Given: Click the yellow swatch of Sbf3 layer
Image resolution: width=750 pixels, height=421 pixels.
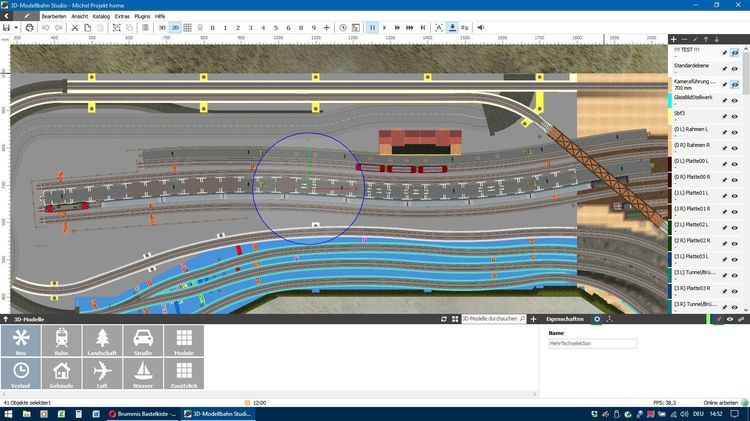Looking at the screenshot, I should coord(670,116).
